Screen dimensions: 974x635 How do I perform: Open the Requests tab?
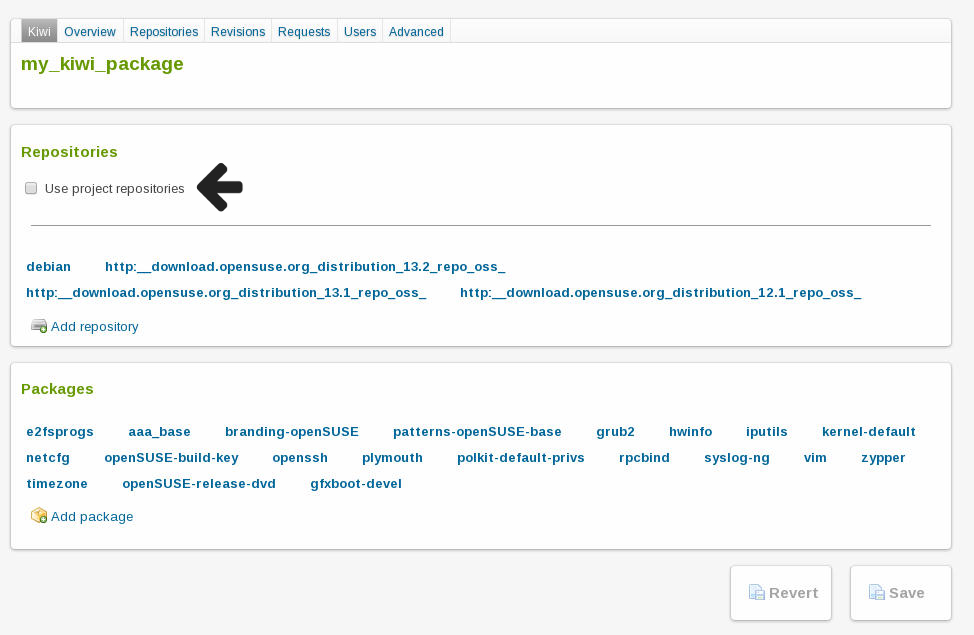click(x=304, y=32)
